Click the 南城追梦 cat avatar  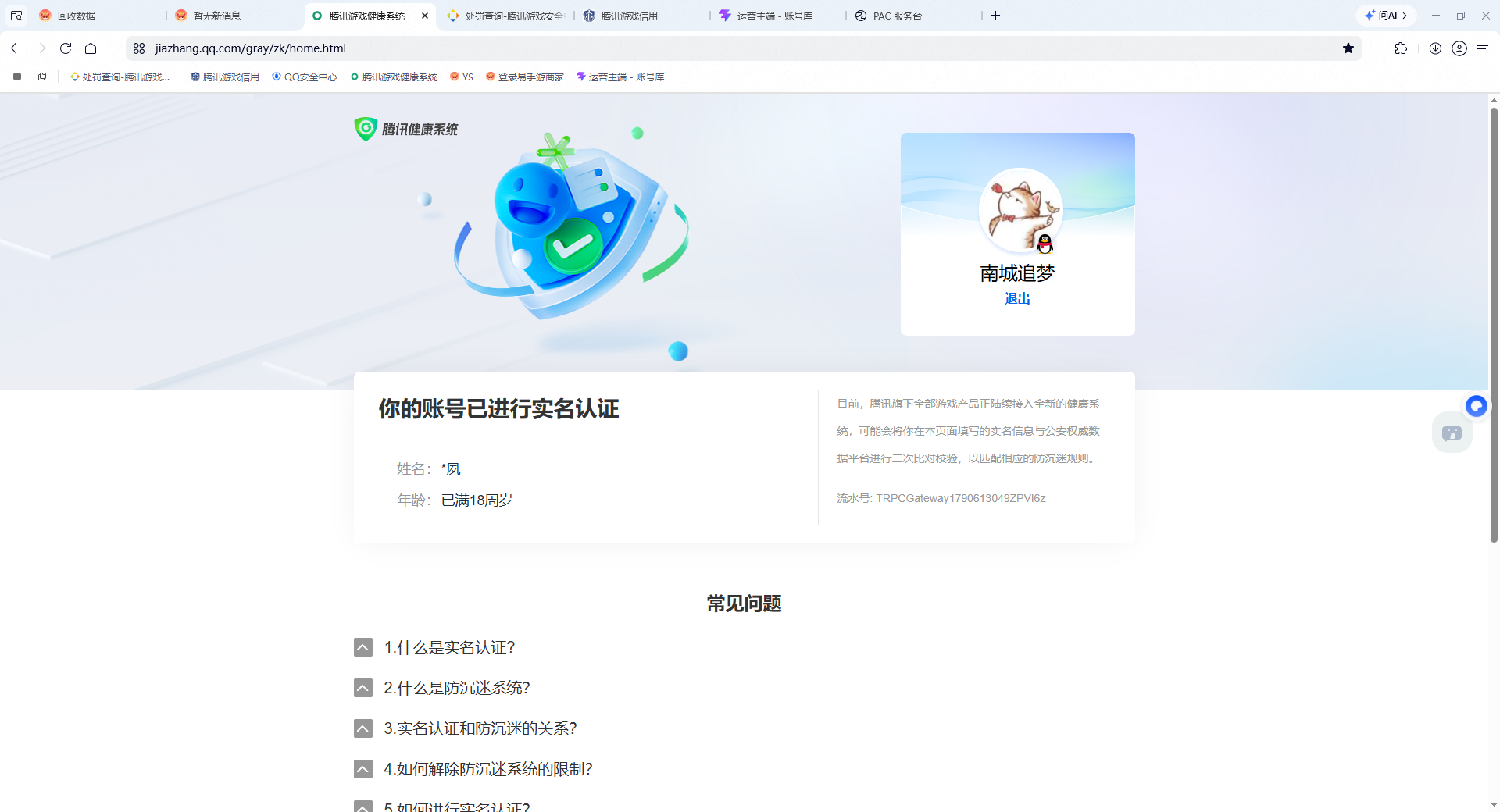(x=1020, y=210)
